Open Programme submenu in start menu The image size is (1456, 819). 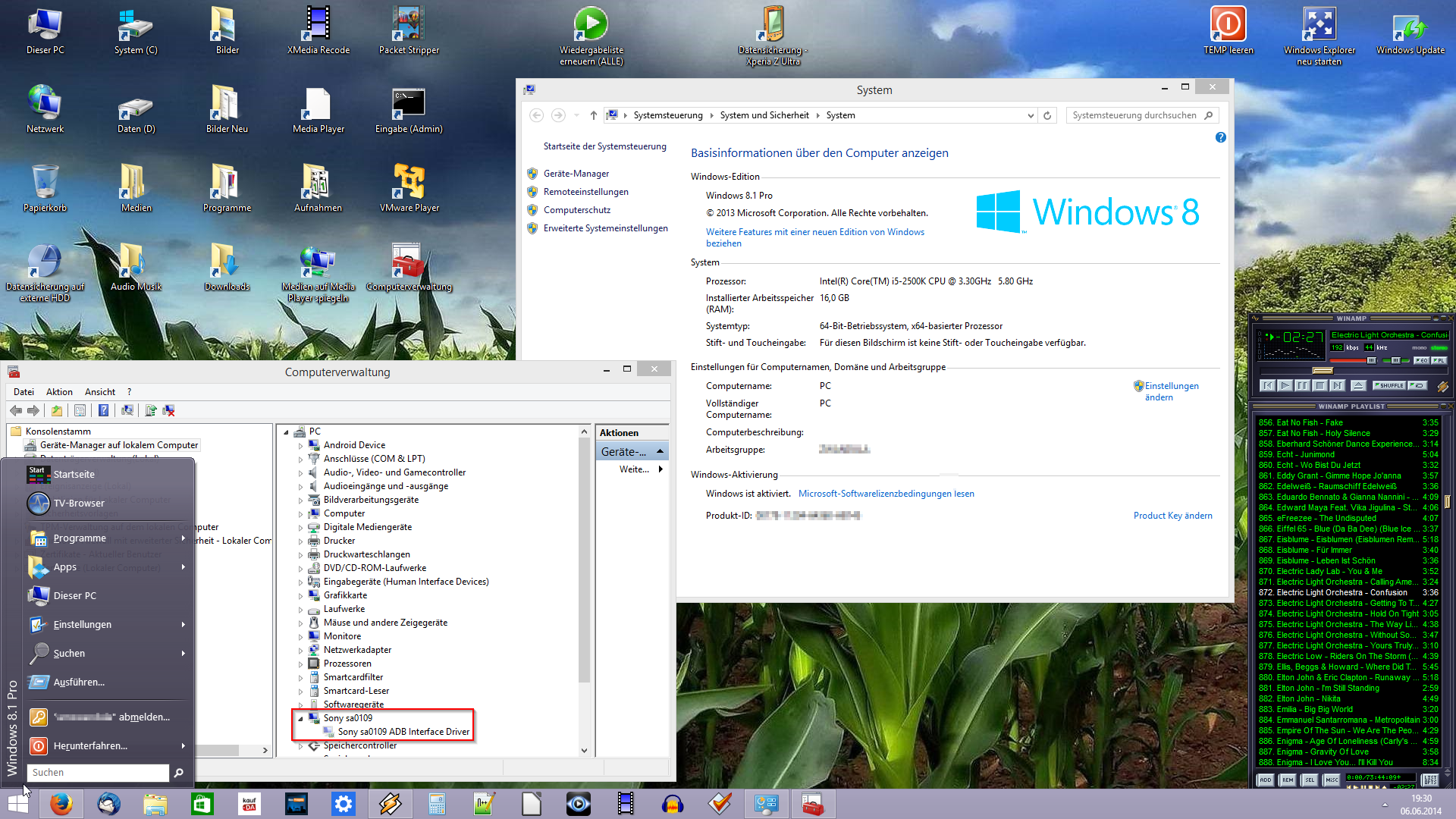point(107,538)
